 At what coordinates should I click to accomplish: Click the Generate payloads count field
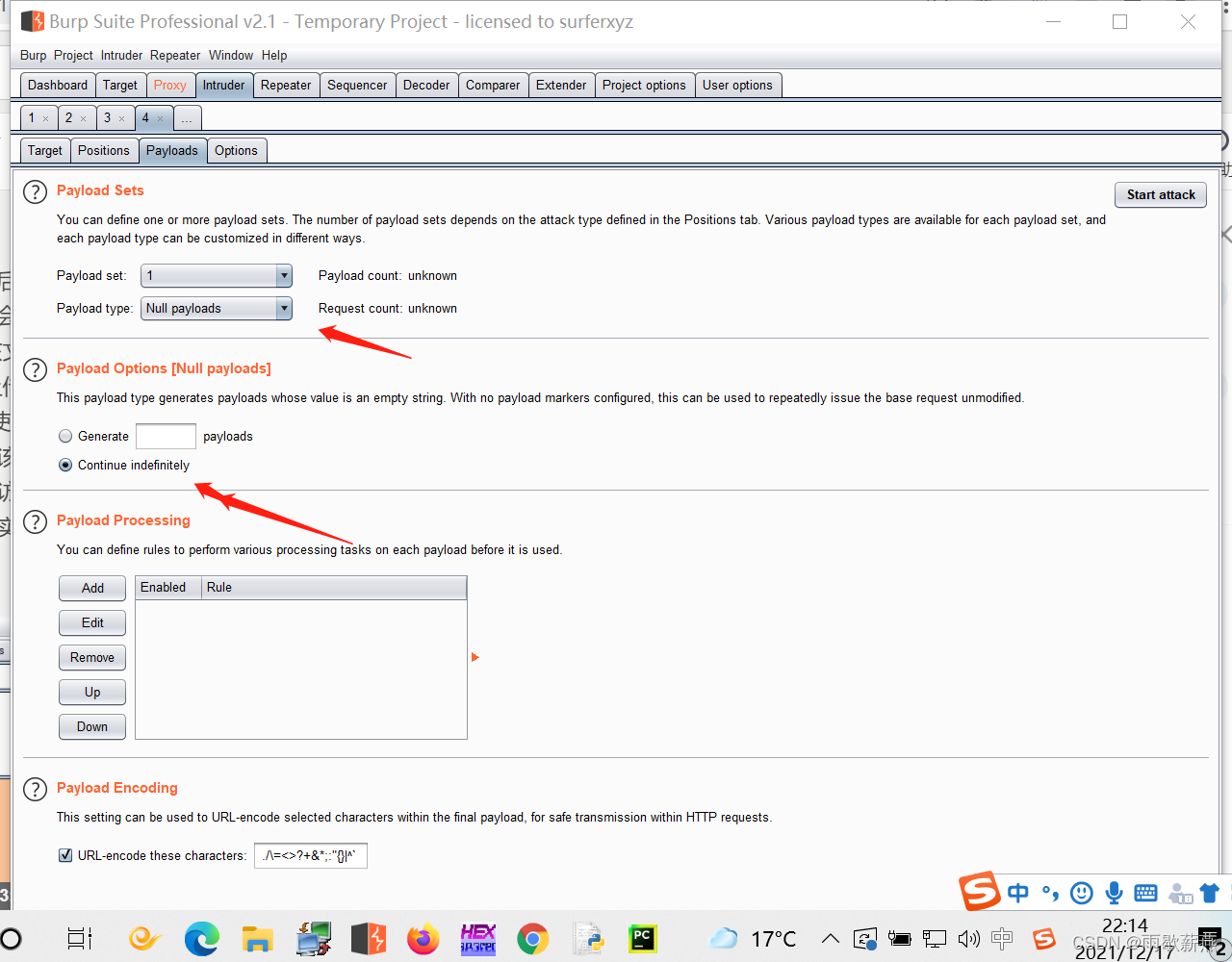tap(166, 436)
